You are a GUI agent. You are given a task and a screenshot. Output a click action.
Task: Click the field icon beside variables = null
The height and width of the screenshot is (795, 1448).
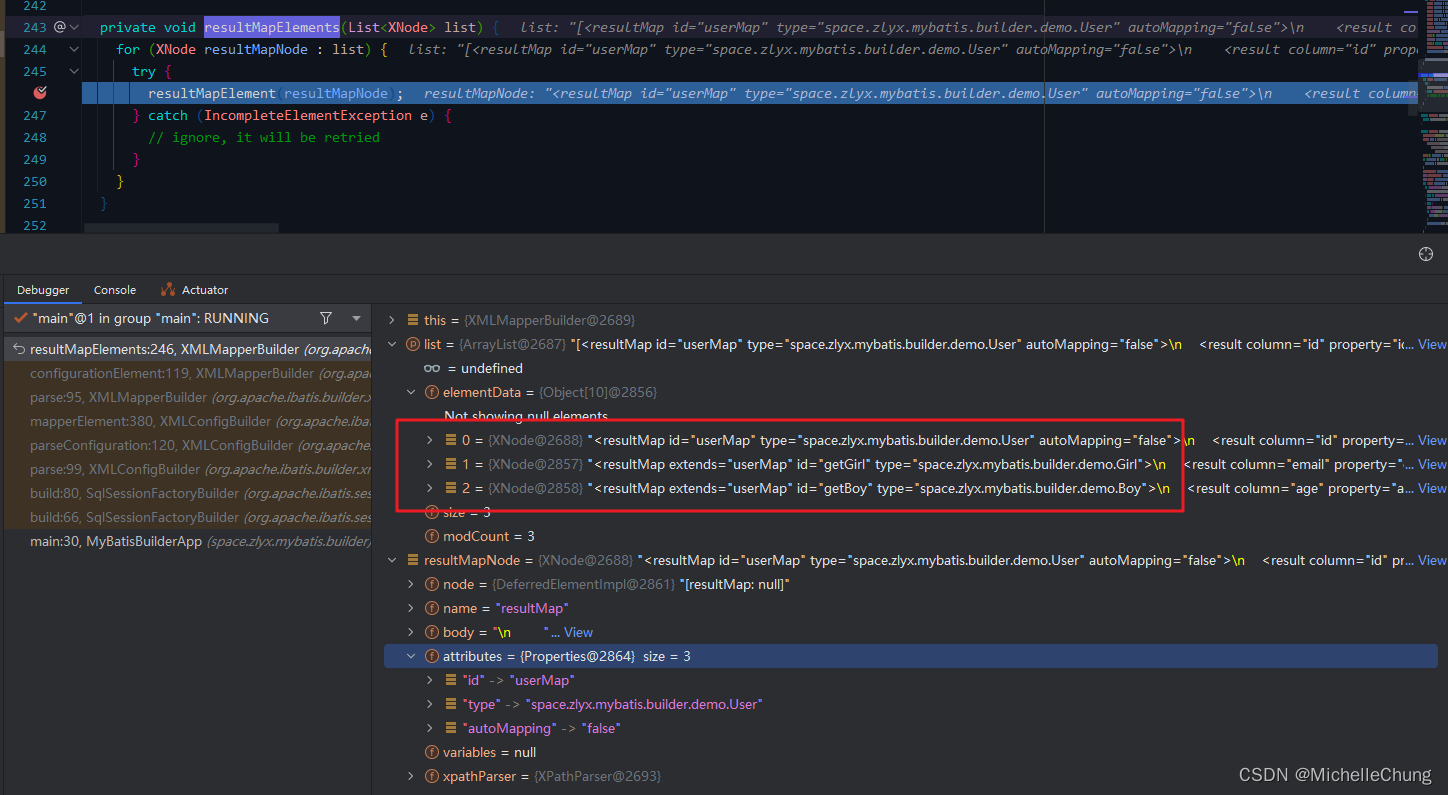point(432,752)
